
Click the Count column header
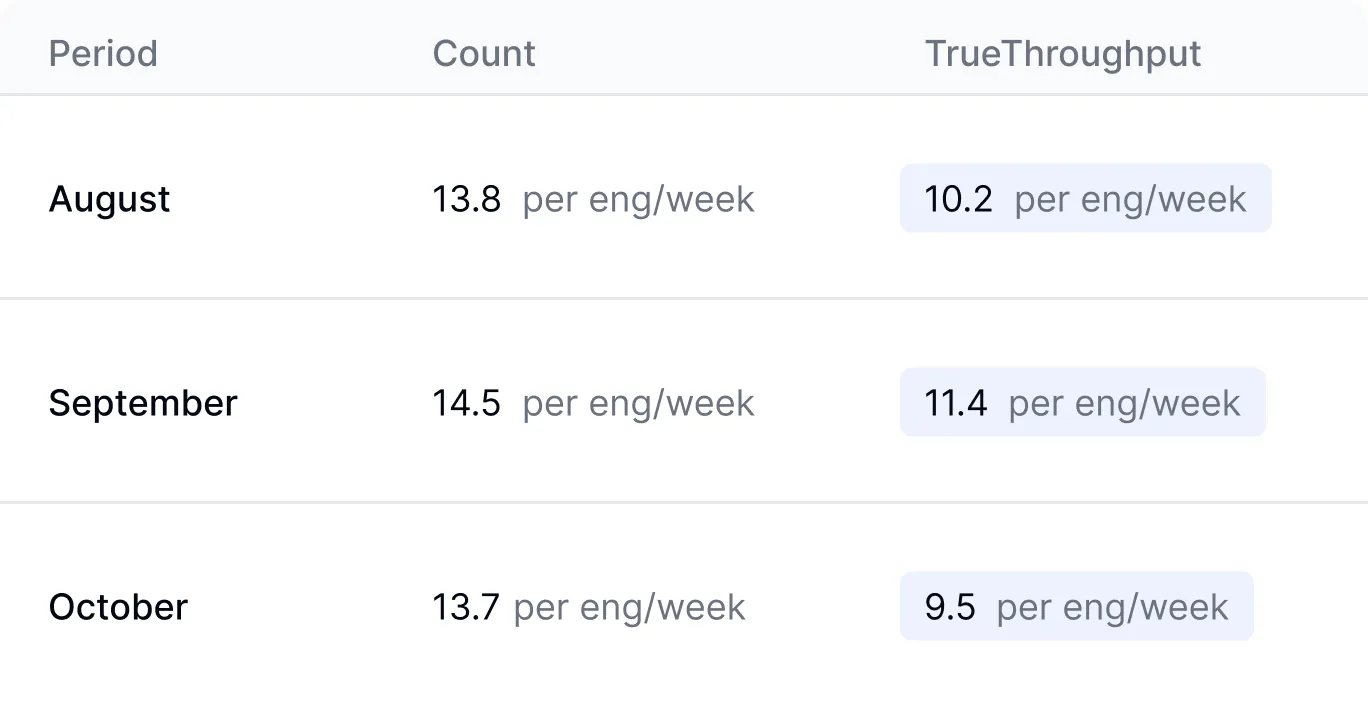click(x=484, y=54)
